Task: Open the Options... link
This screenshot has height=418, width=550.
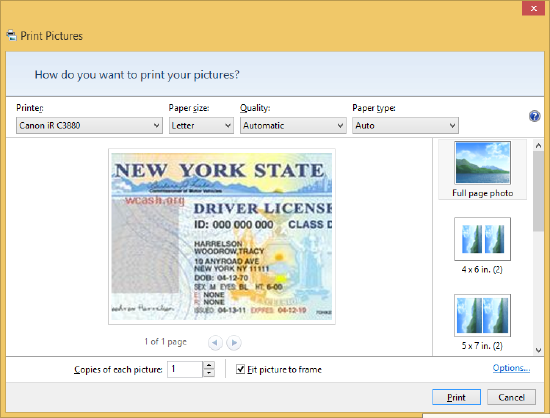Action: [511, 368]
